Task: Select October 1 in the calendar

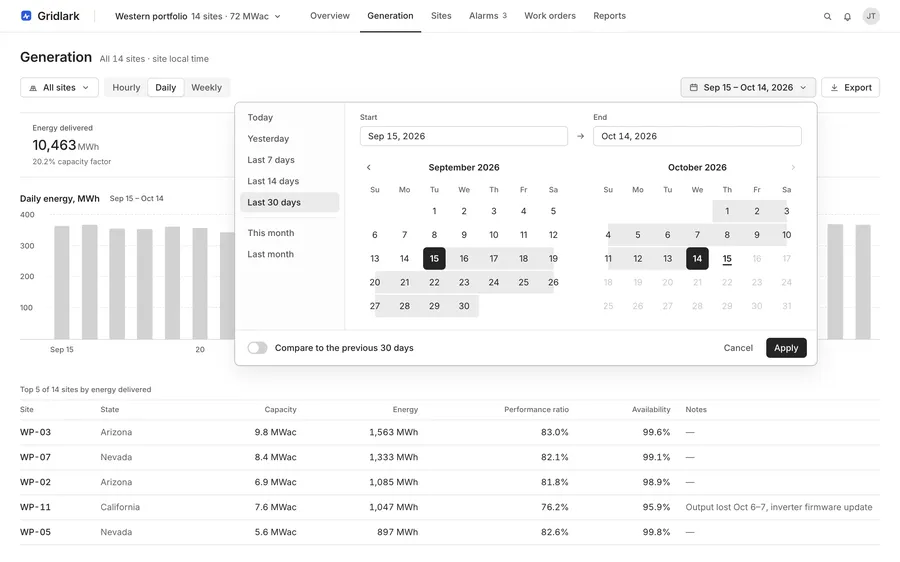Action: pos(727,211)
